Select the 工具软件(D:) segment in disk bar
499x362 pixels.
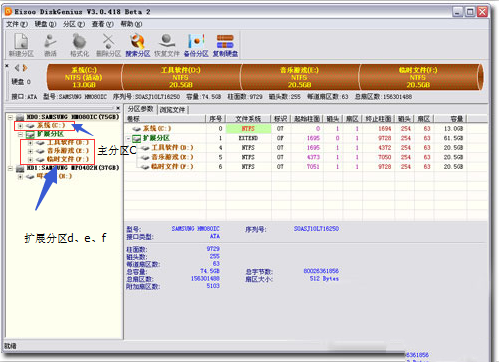click(x=181, y=77)
